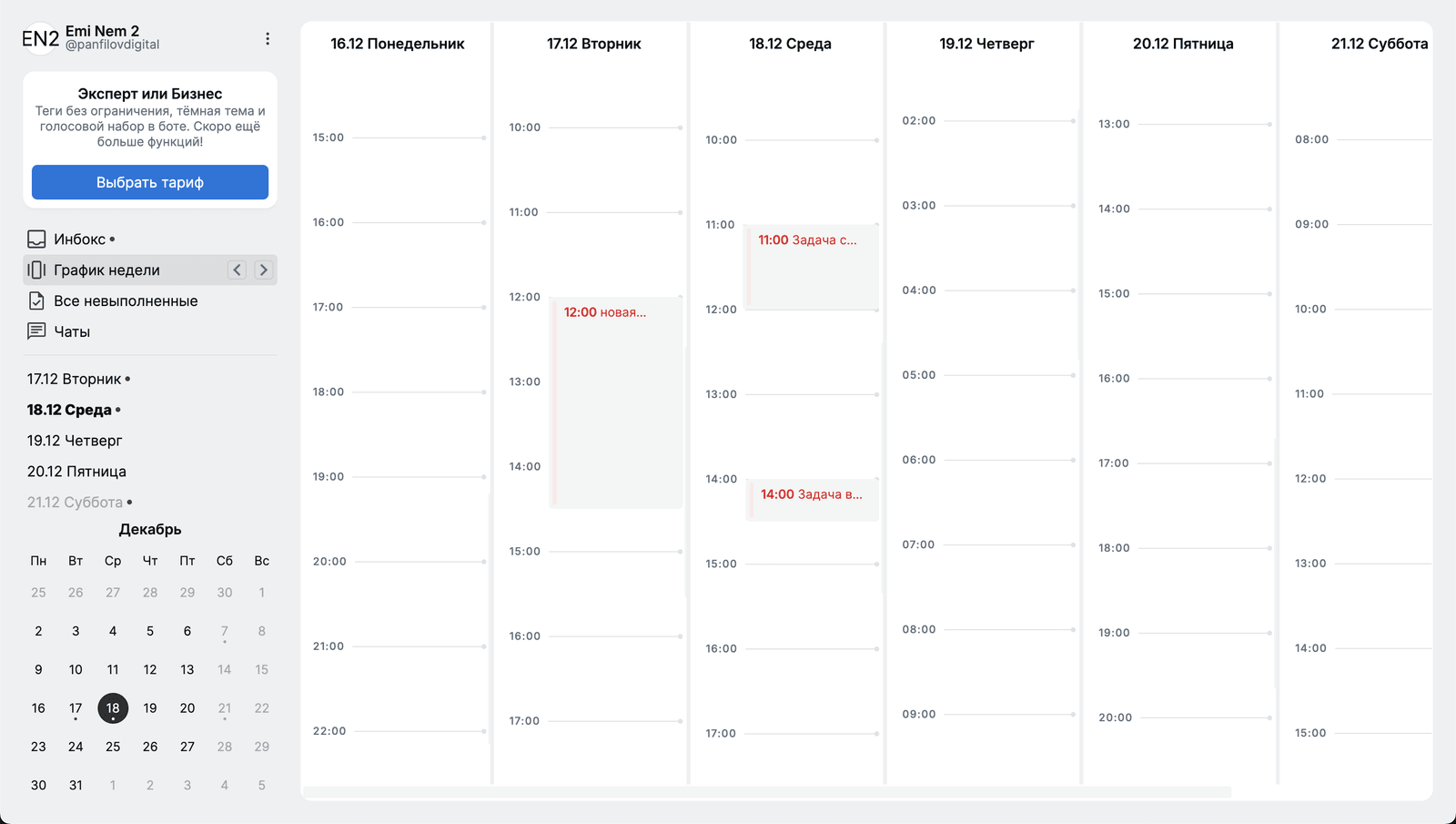Viewport: 1456px width, 824px height.
Task: Select 17.12 Вторник in the sidebar
Action: 74,379
